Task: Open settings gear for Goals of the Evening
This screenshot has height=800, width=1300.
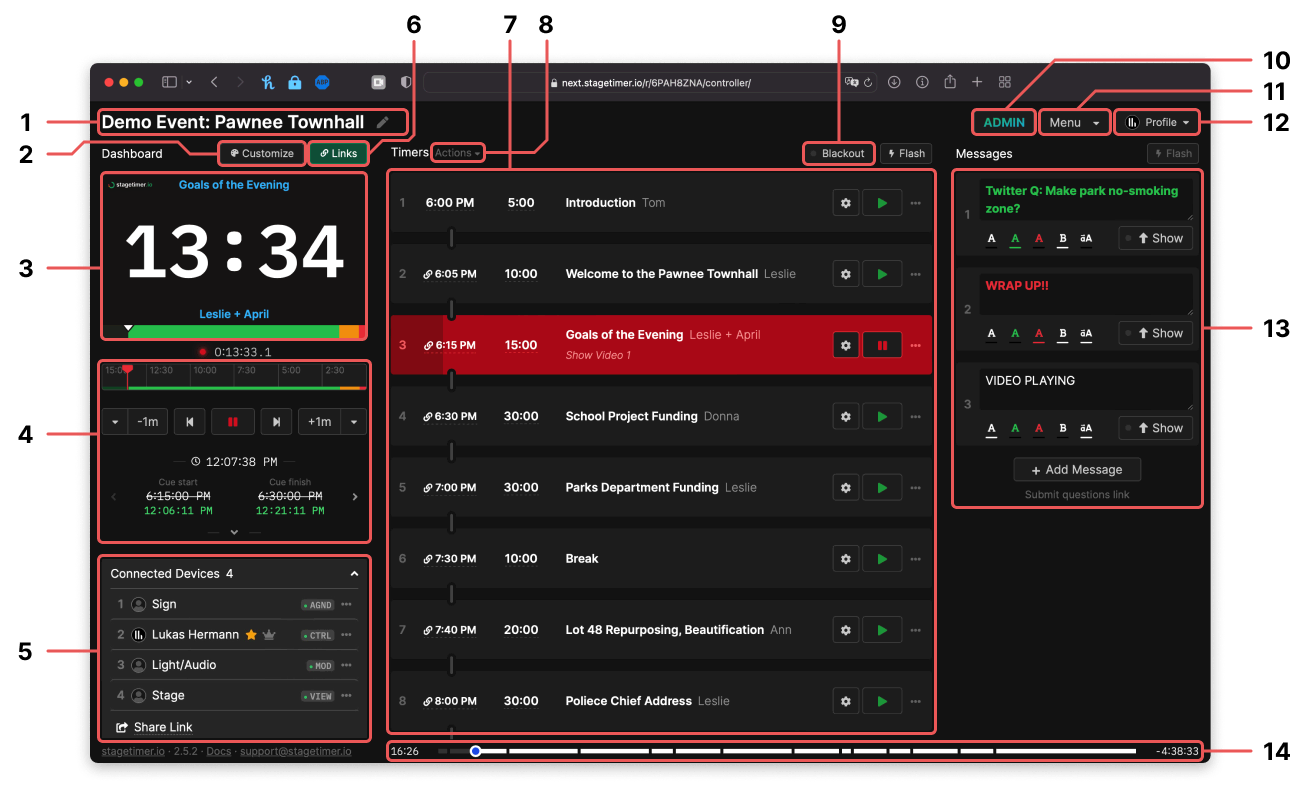Action: click(x=846, y=345)
